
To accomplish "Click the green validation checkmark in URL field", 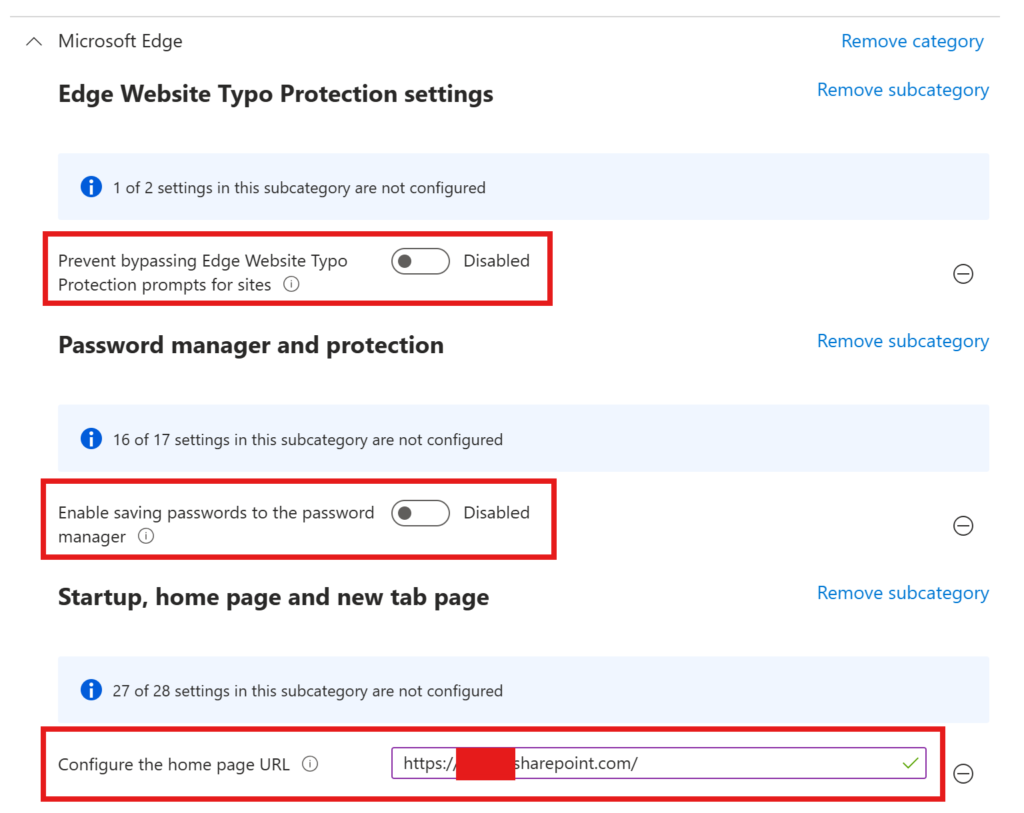I will point(909,764).
